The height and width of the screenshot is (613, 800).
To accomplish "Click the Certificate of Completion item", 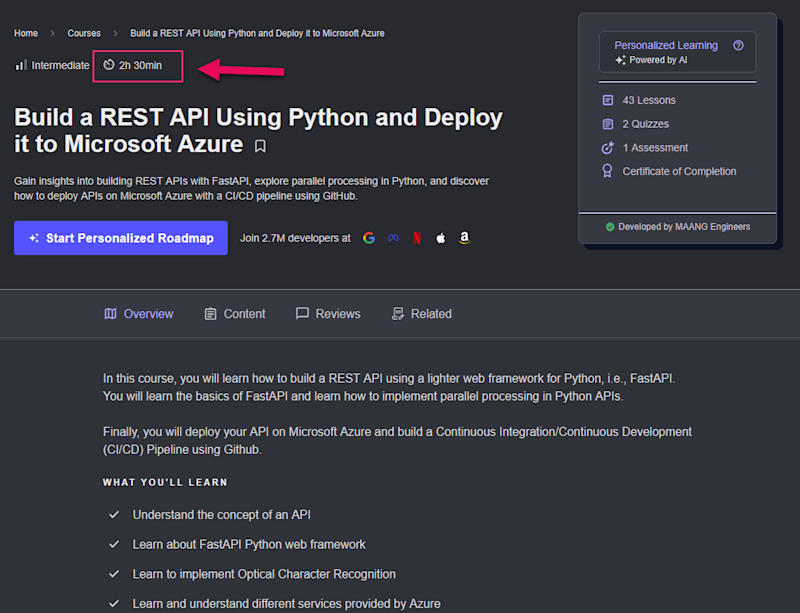I will coord(678,171).
